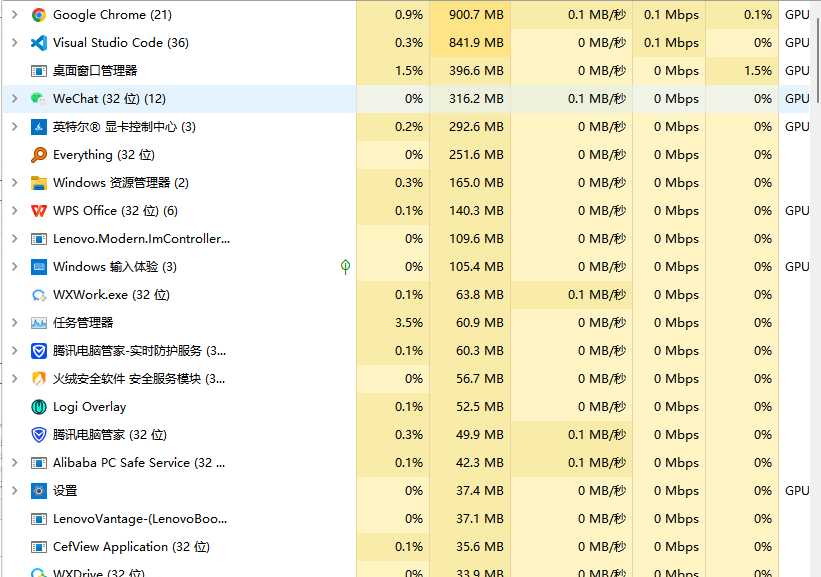This screenshot has width=821, height=577.
Task: Click the green leaf eco status icon
Action: point(345,267)
